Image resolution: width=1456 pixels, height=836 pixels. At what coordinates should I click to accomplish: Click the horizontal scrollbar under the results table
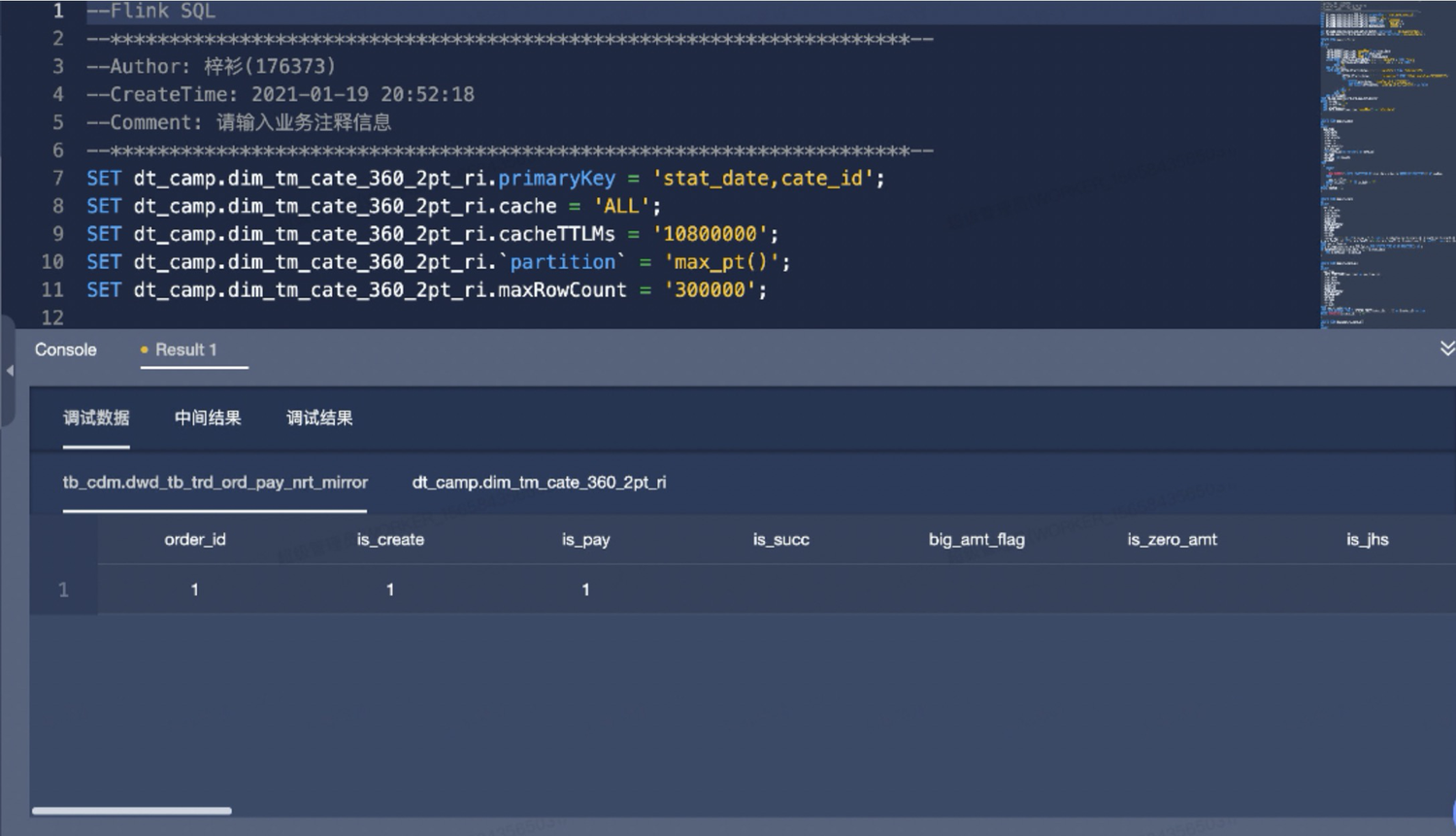click(x=132, y=811)
